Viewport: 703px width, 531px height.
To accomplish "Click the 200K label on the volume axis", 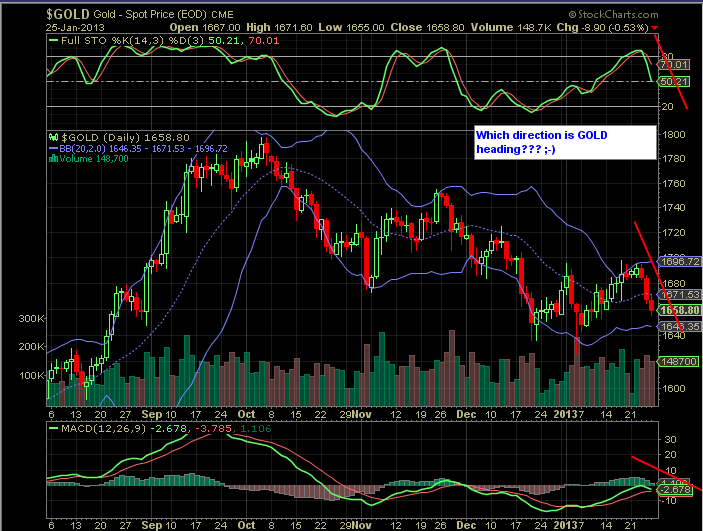I will coord(31,347).
